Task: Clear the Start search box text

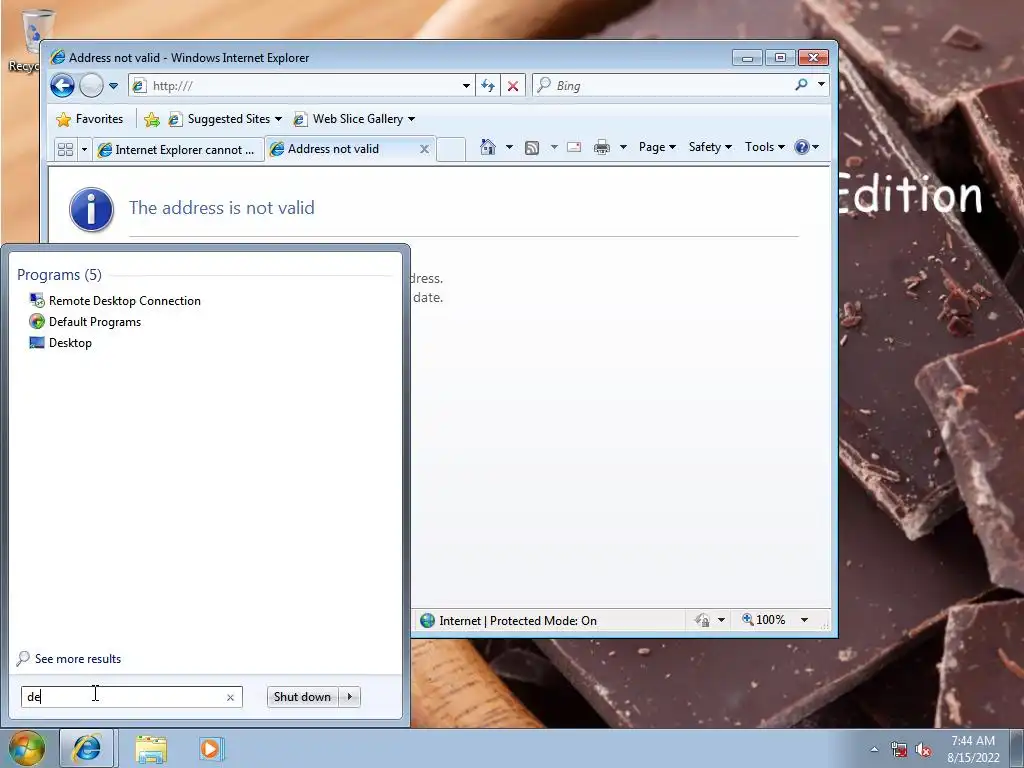Action: tap(231, 697)
